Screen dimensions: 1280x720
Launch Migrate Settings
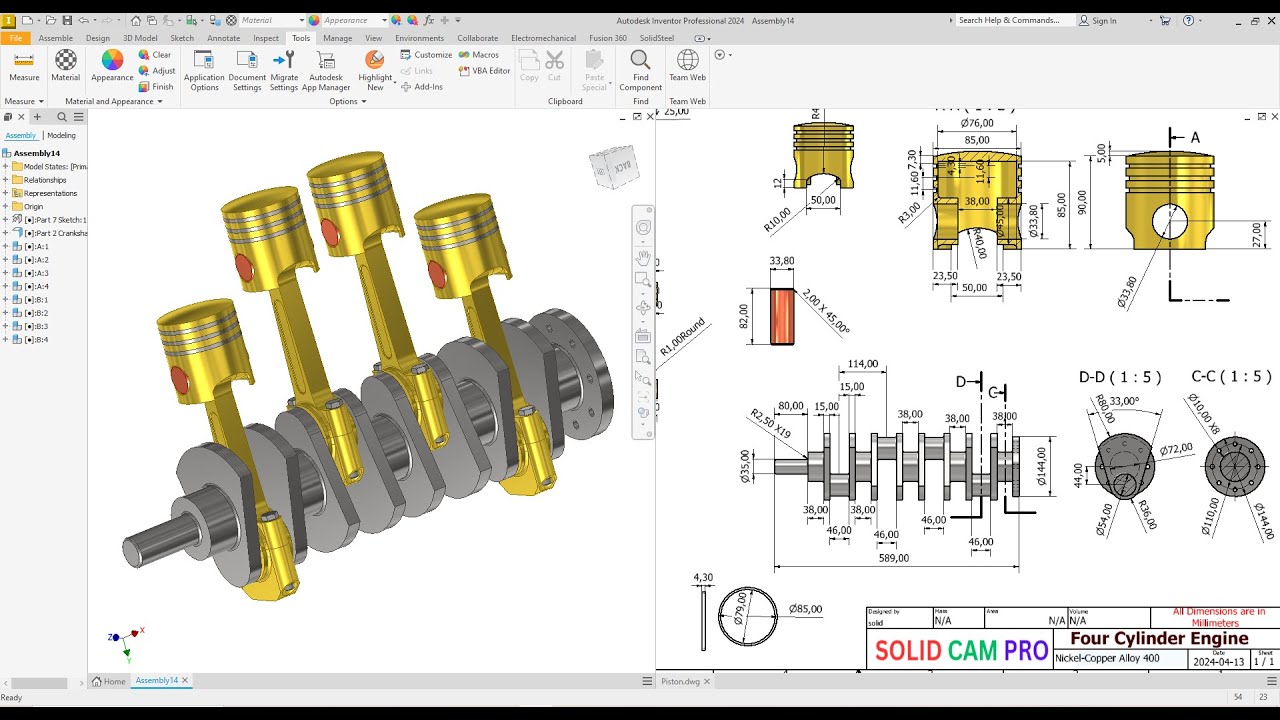click(x=284, y=70)
